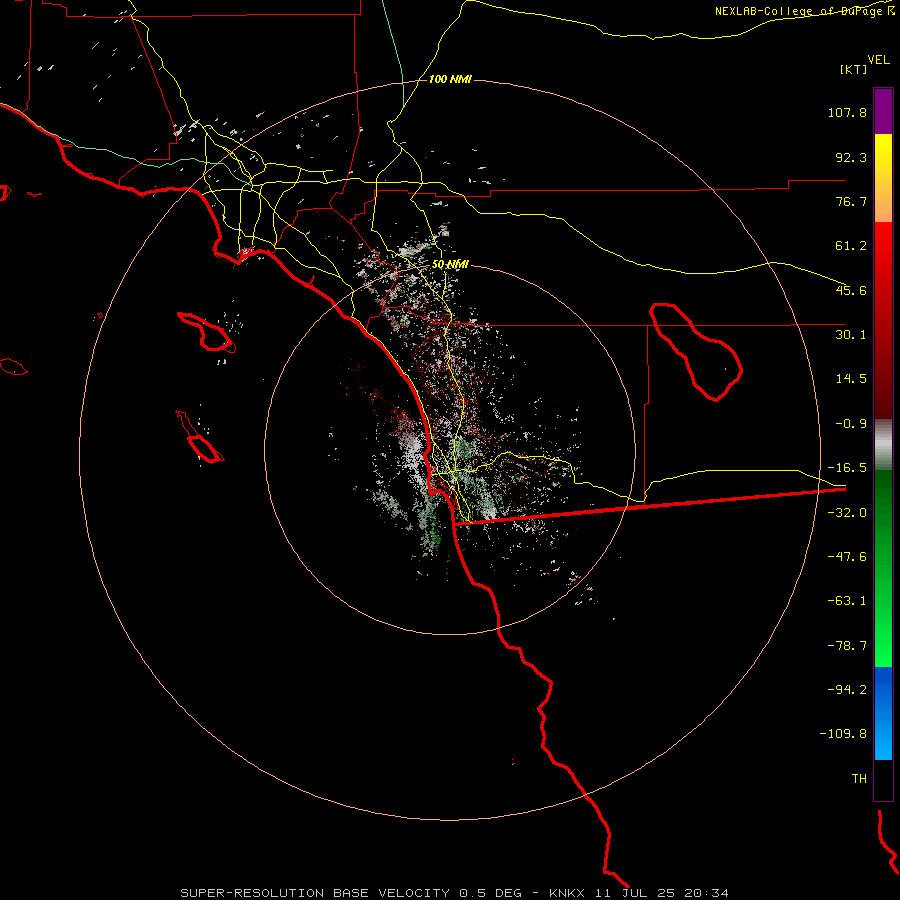This screenshot has height=900, width=900.
Task: Click the 50 NMI range ring label
Action: [450, 265]
